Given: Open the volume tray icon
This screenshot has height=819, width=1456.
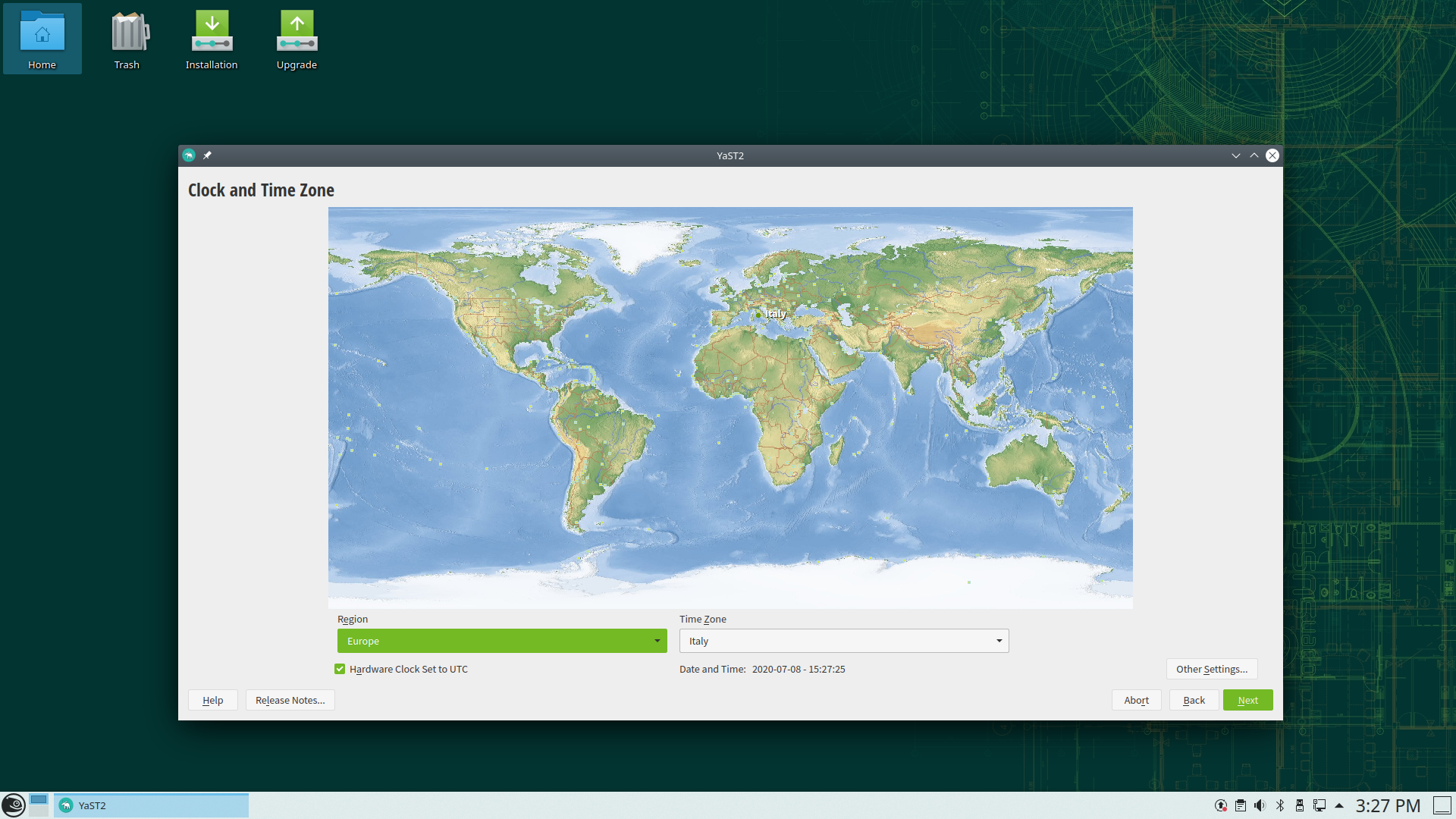Looking at the screenshot, I should (1260, 805).
